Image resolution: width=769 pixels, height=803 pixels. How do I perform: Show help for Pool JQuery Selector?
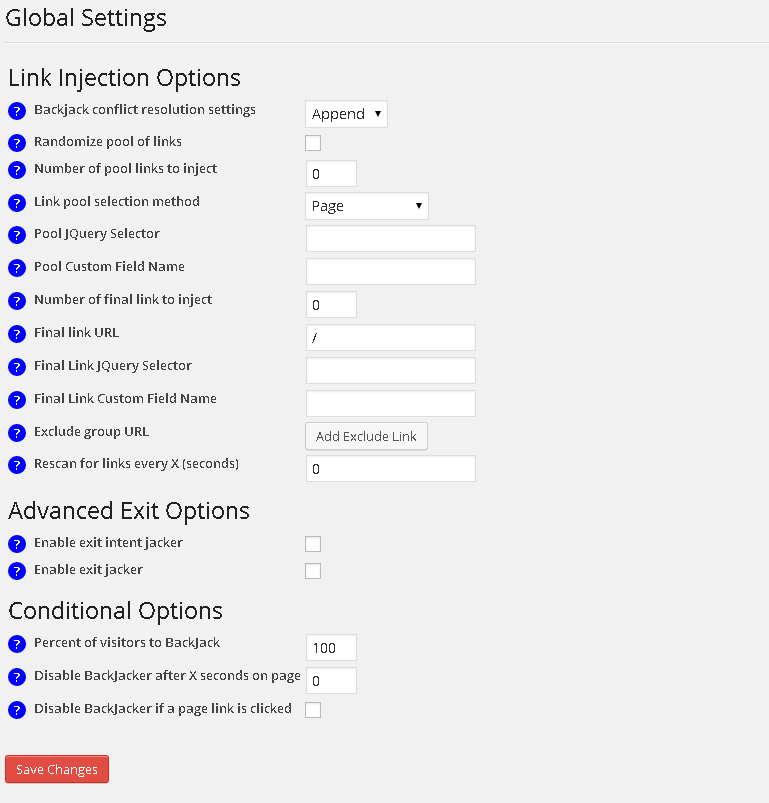click(x=16, y=236)
